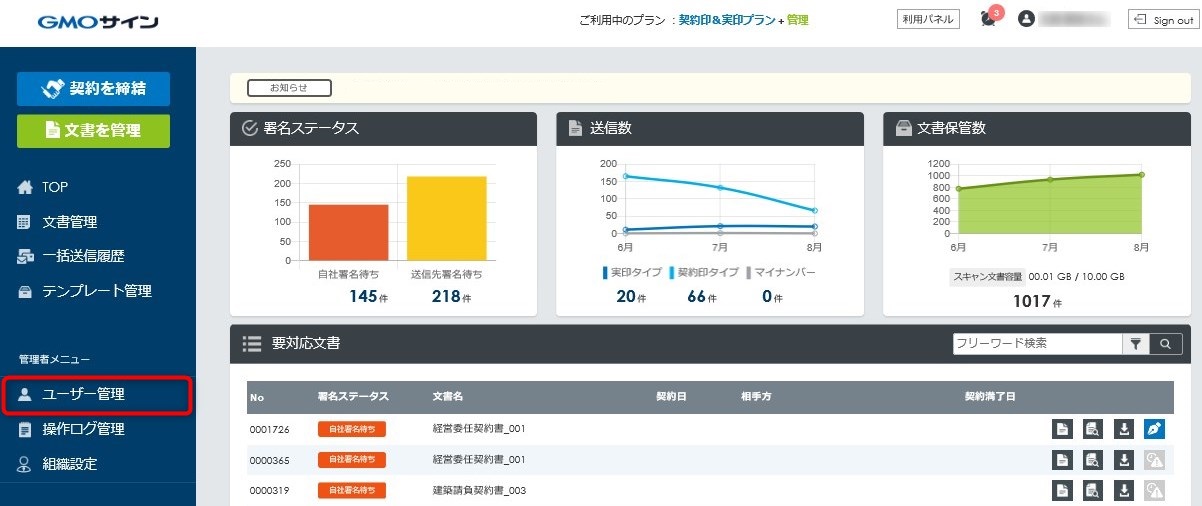Viewport: 1202px width, 506px height.
Task: Open the filter funnel next to search
Action: pyautogui.click(x=1136, y=344)
